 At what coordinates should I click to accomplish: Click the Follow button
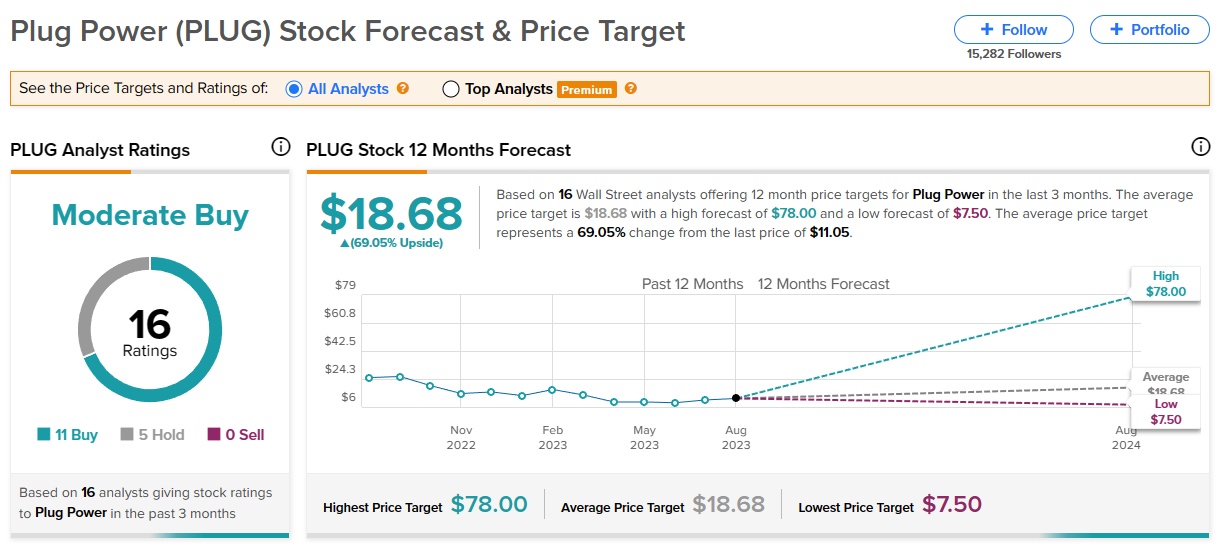[x=1013, y=29]
